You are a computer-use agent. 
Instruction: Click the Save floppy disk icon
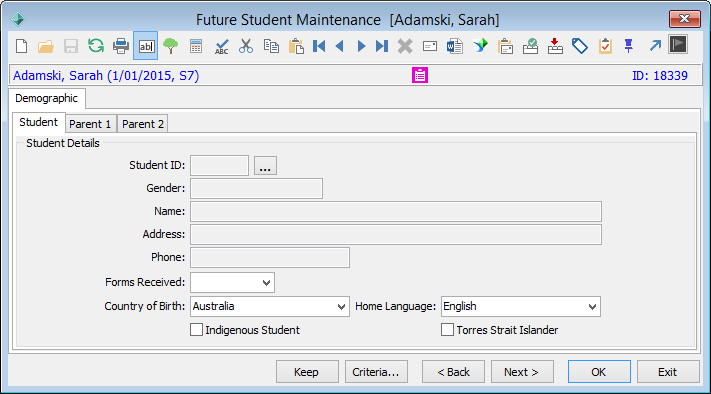pyautogui.click(x=71, y=46)
